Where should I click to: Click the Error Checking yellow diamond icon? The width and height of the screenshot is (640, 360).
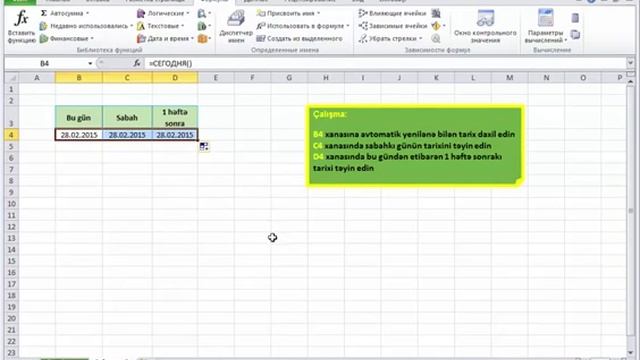pyautogui.click(x=436, y=26)
